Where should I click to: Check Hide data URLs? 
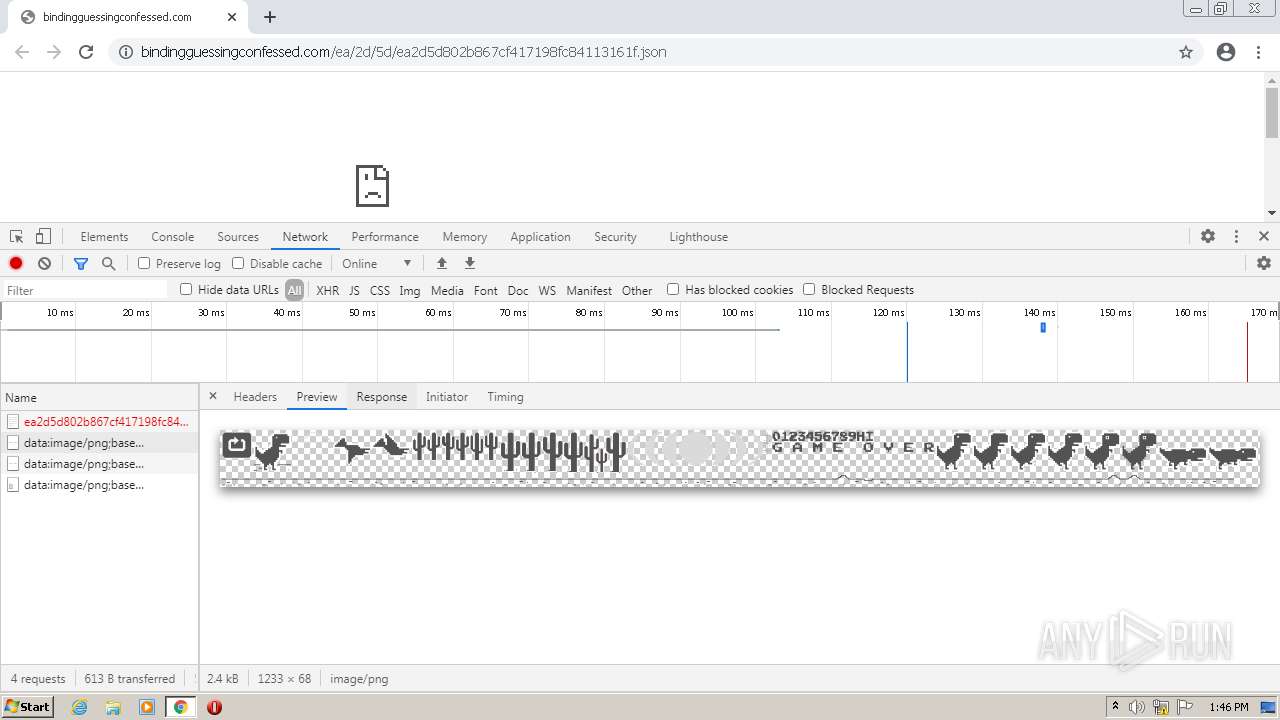click(x=186, y=289)
